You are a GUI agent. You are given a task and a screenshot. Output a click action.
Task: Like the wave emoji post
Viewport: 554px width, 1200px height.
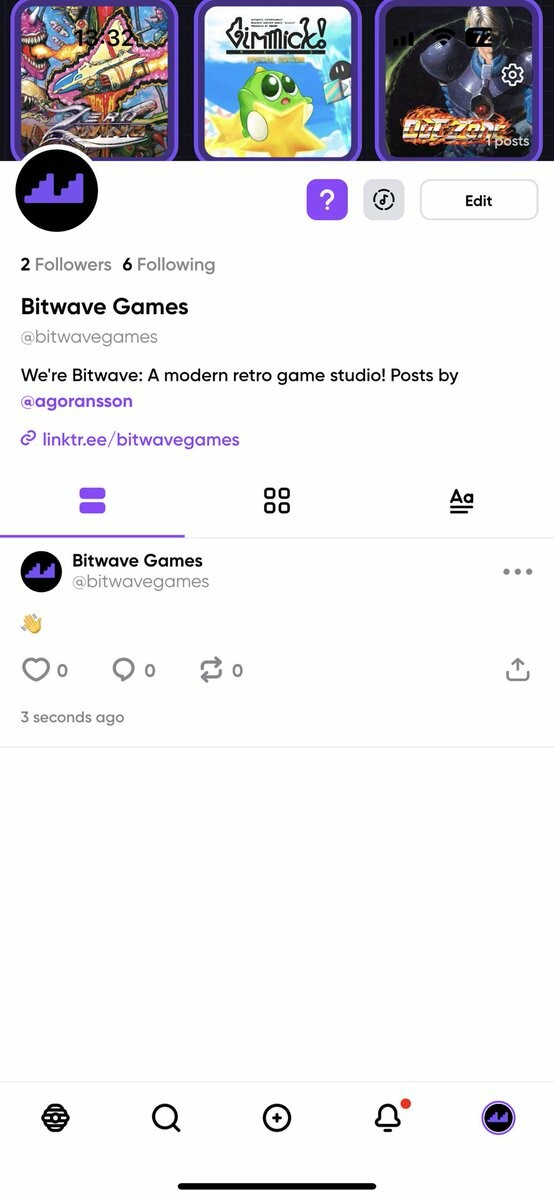click(36, 670)
